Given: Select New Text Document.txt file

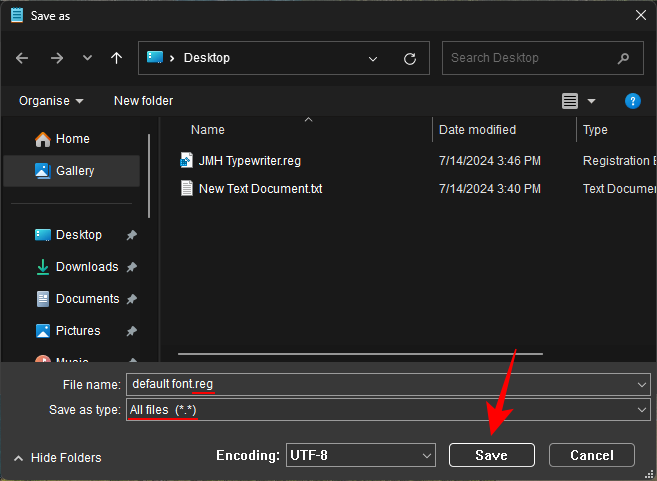Looking at the screenshot, I should (x=260, y=188).
